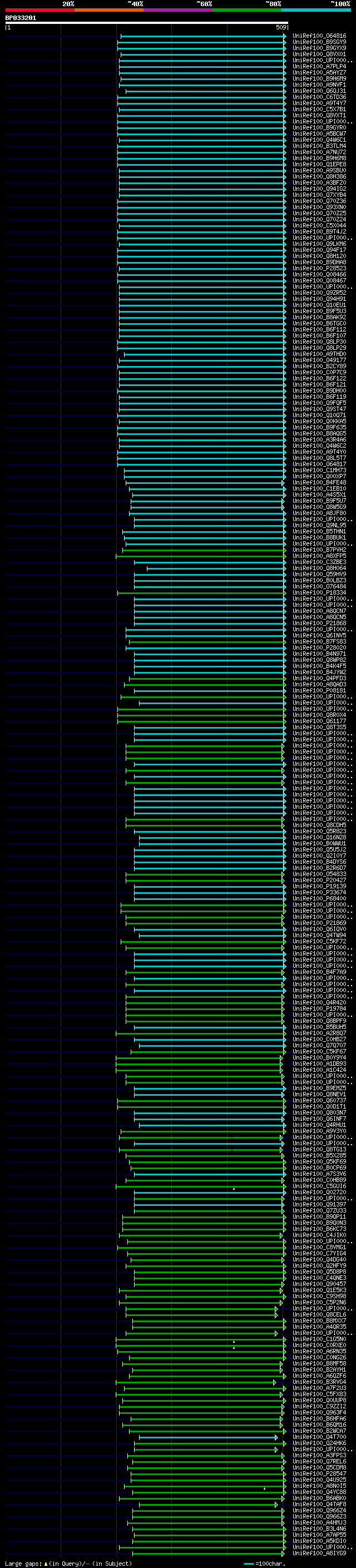Viewport: 356px width, 1568px height.
Task: Click the purple ~60% identity legend segment
Action: (x=177, y=10)
